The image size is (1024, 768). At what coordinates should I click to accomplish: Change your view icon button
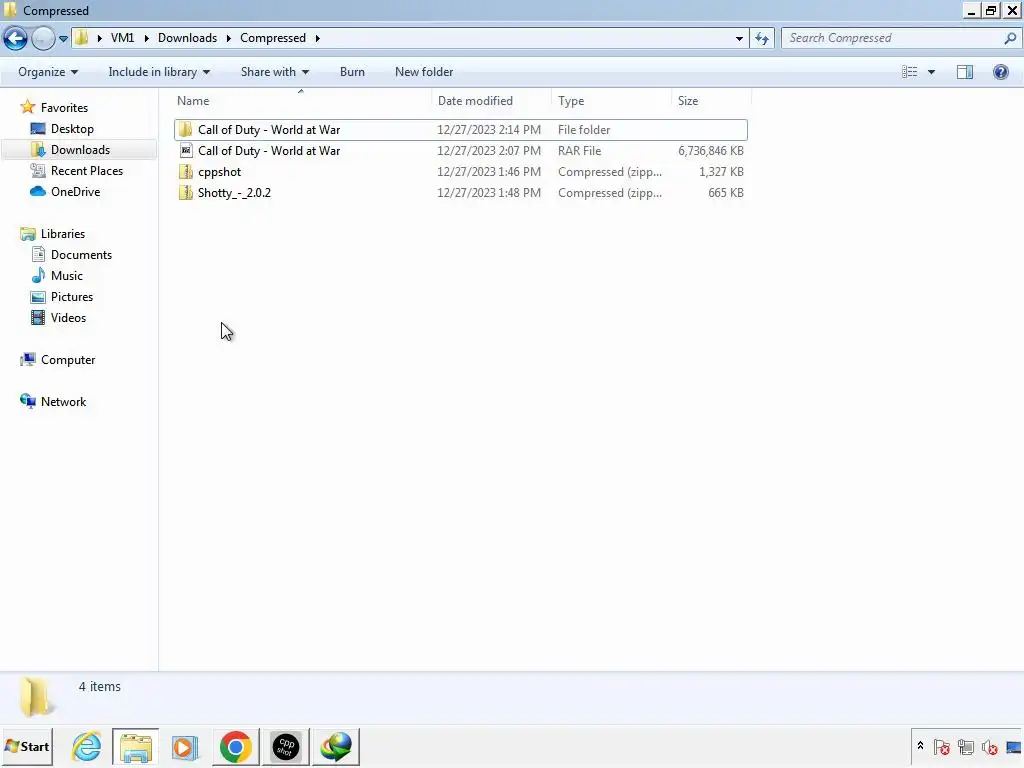(x=909, y=72)
